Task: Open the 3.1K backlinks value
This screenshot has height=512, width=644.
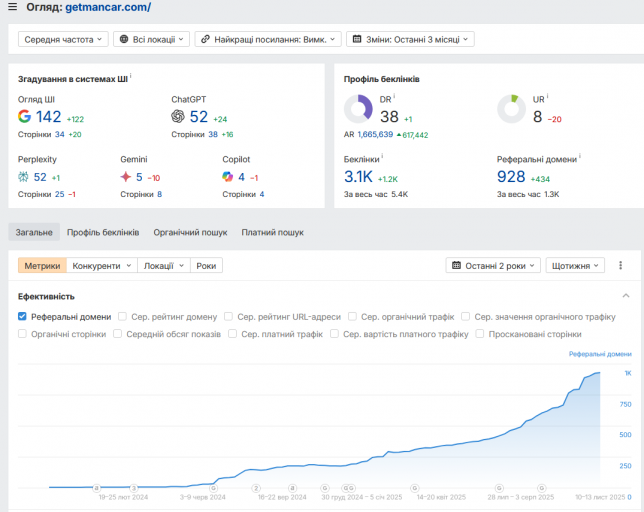Action: click(x=358, y=177)
